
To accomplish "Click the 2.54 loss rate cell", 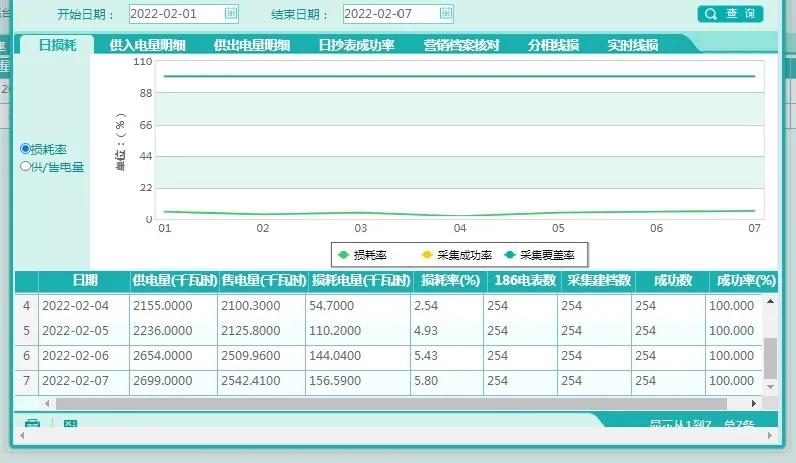I will coord(447,306).
